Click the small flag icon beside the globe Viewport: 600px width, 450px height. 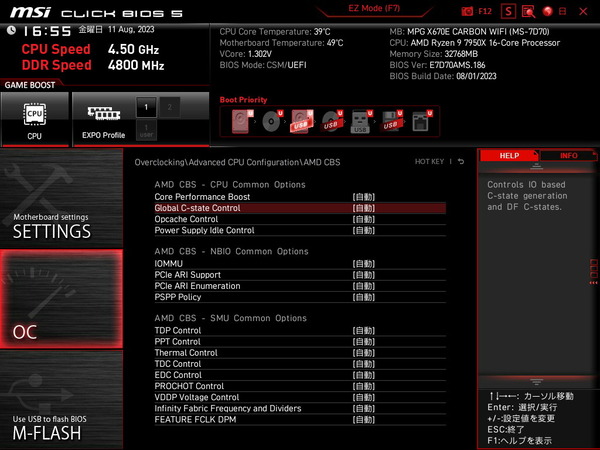562,11
